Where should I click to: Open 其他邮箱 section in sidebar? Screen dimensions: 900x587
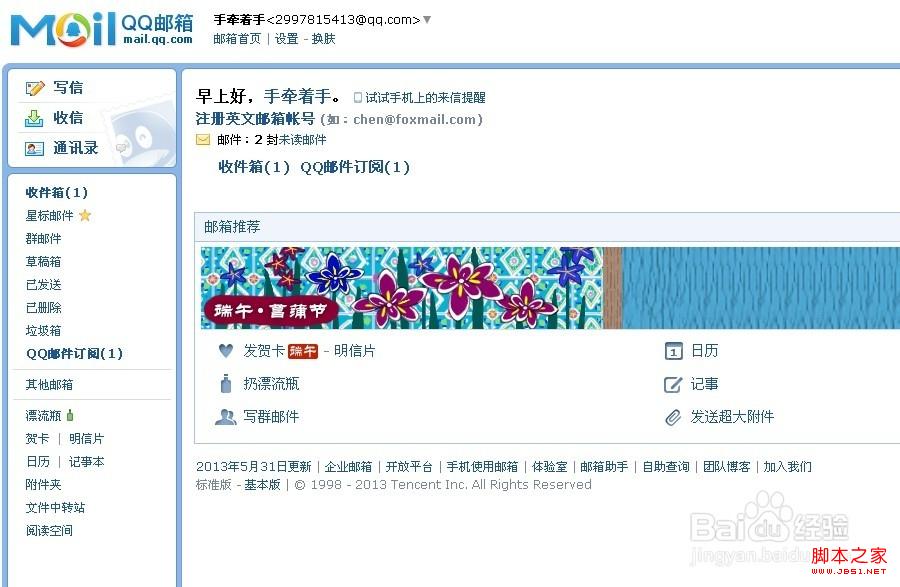pos(49,384)
